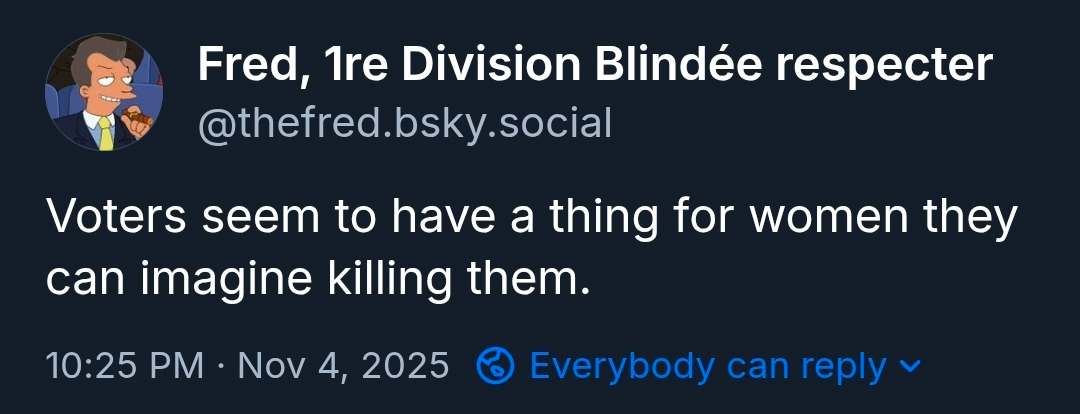The image size is (1080, 414).
Task: Click the yellow tie in the avatar image
Action: pos(105,134)
